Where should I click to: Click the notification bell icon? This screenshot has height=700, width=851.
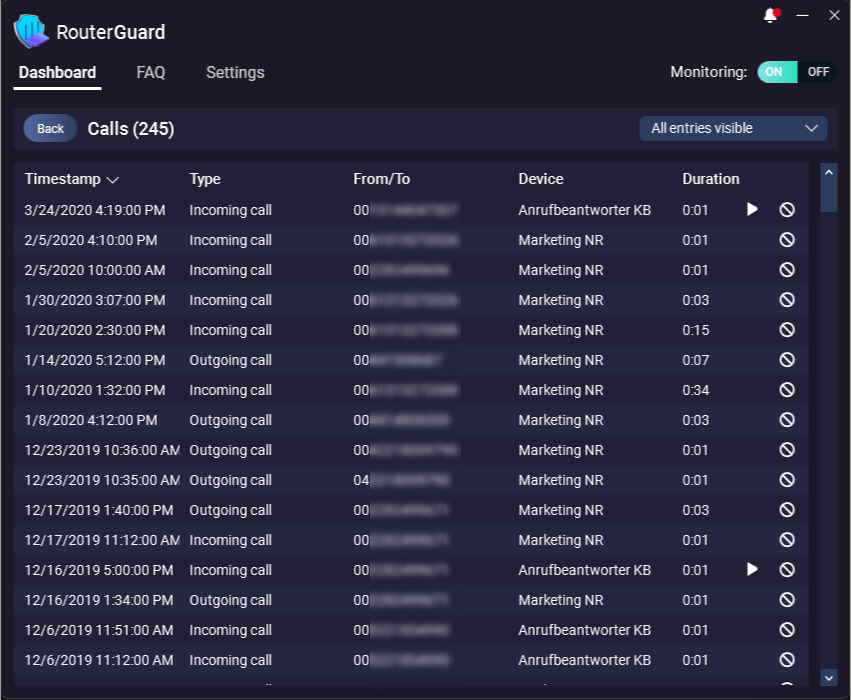pos(770,15)
